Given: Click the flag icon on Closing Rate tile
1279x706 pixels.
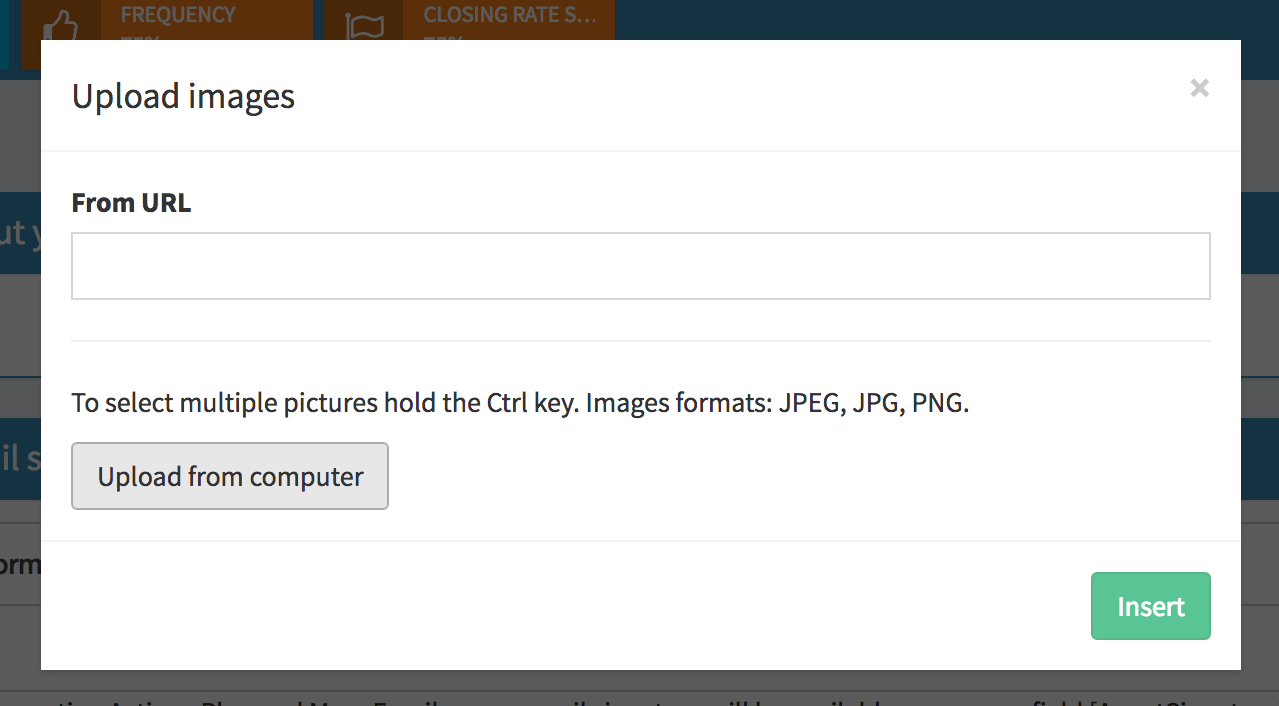Looking at the screenshot, I should (364, 22).
